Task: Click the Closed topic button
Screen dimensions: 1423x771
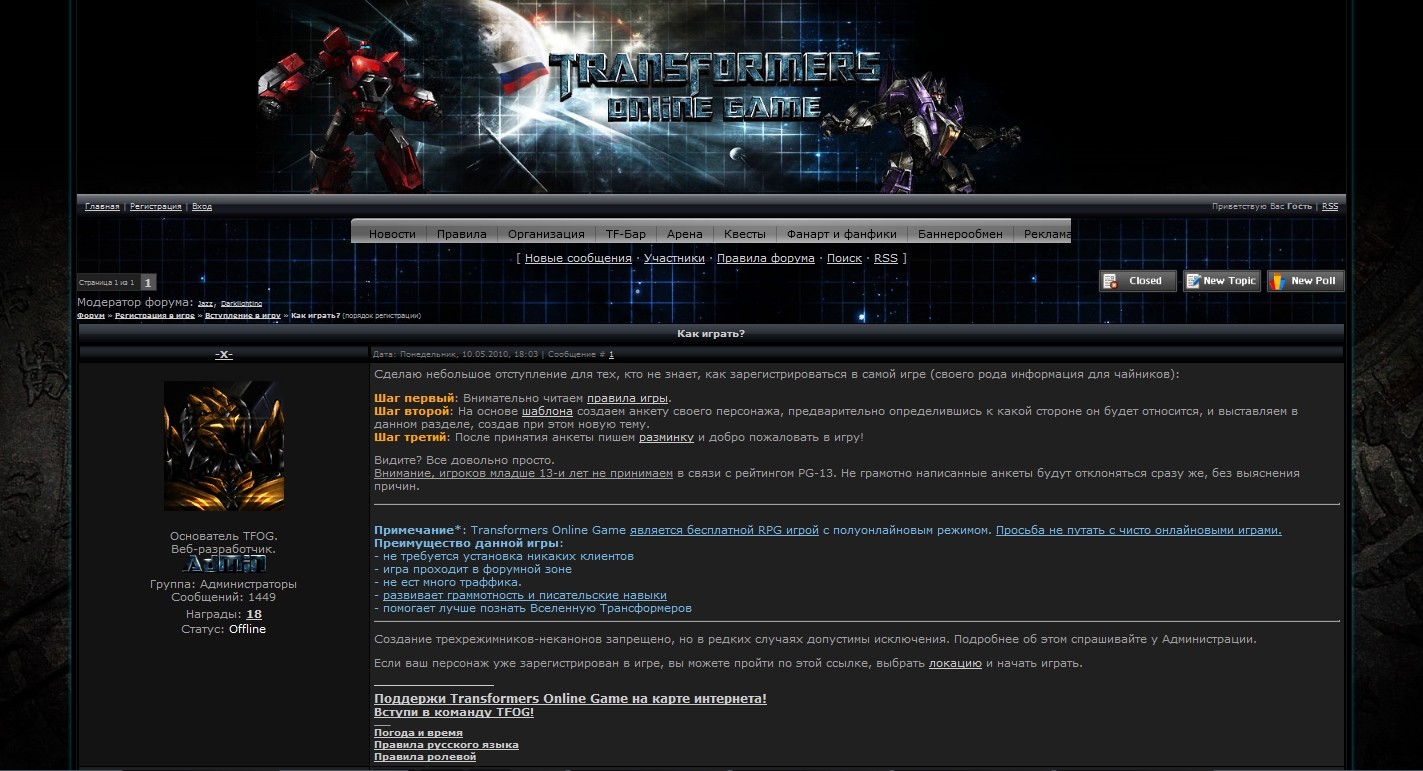Action: coord(1137,281)
